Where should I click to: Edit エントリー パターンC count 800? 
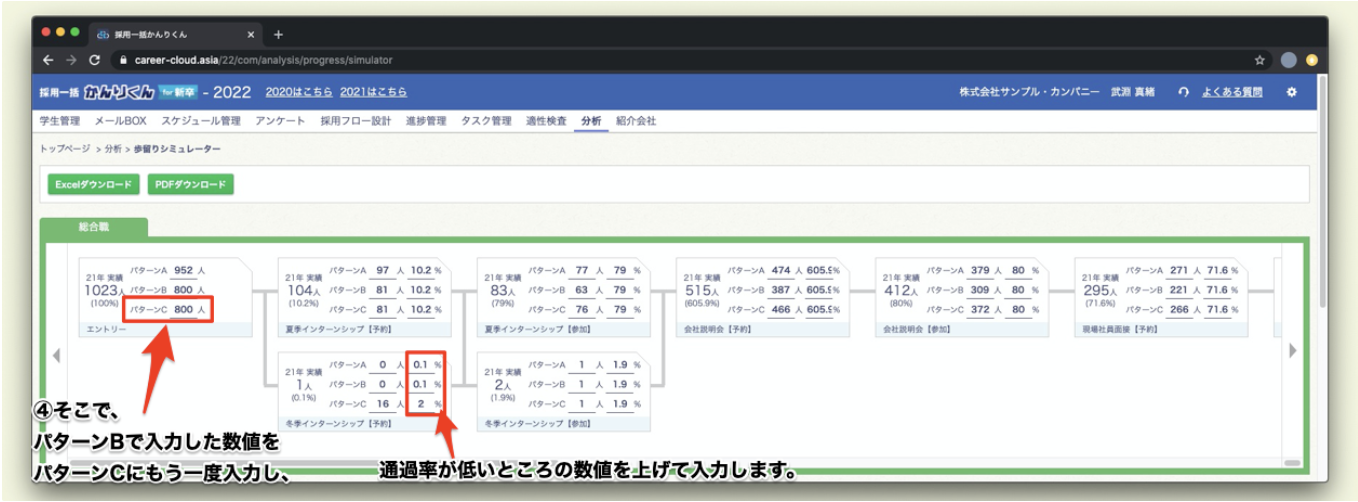[183, 310]
